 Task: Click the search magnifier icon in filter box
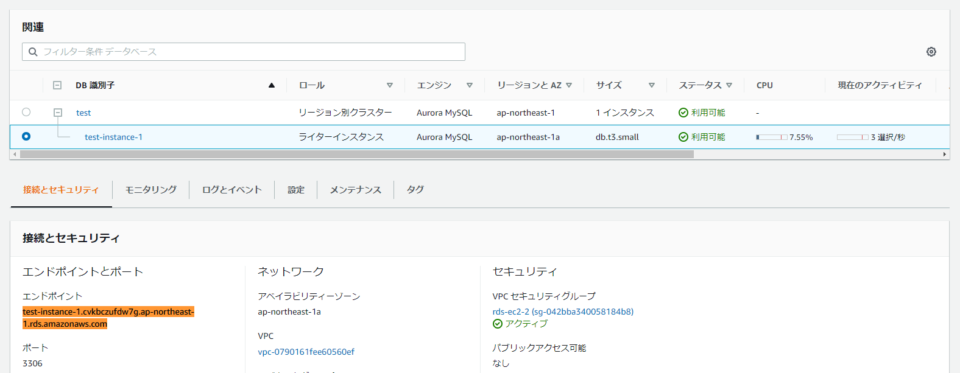33,52
